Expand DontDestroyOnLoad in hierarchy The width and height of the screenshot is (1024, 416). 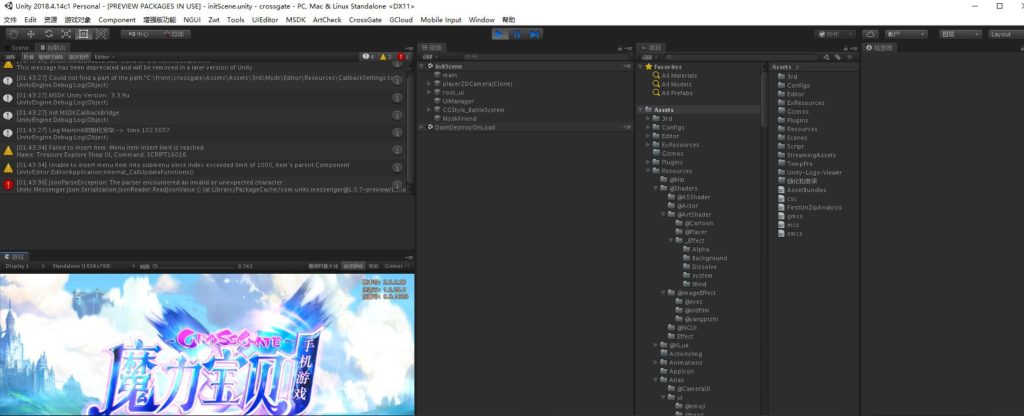(422, 127)
